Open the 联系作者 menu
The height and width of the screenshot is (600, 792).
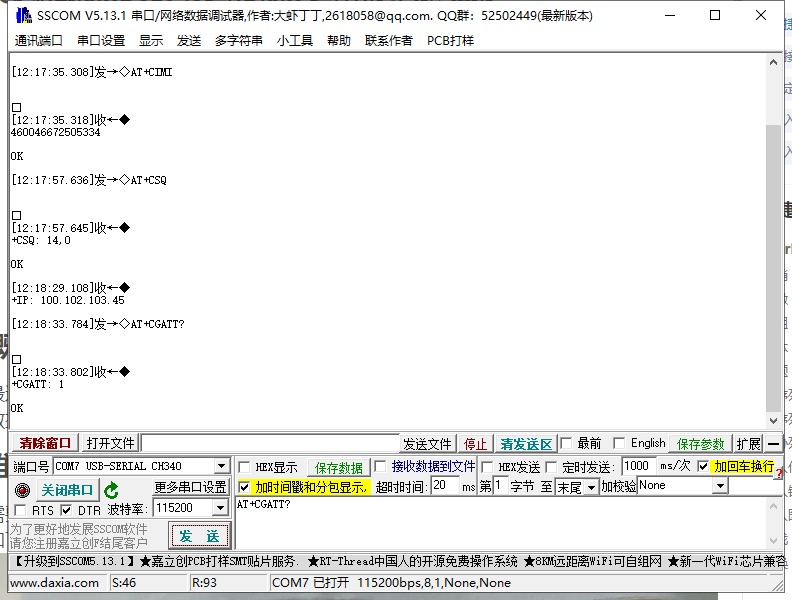point(388,40)
